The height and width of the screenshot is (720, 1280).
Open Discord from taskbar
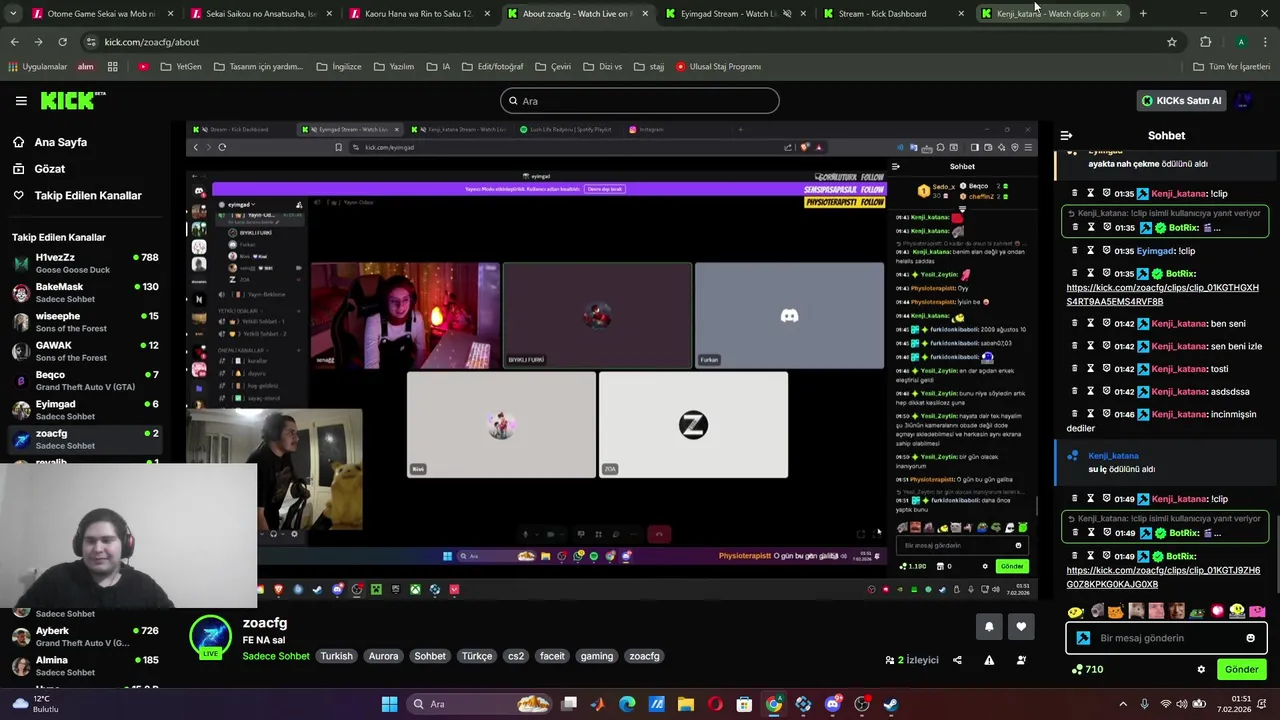832,704
